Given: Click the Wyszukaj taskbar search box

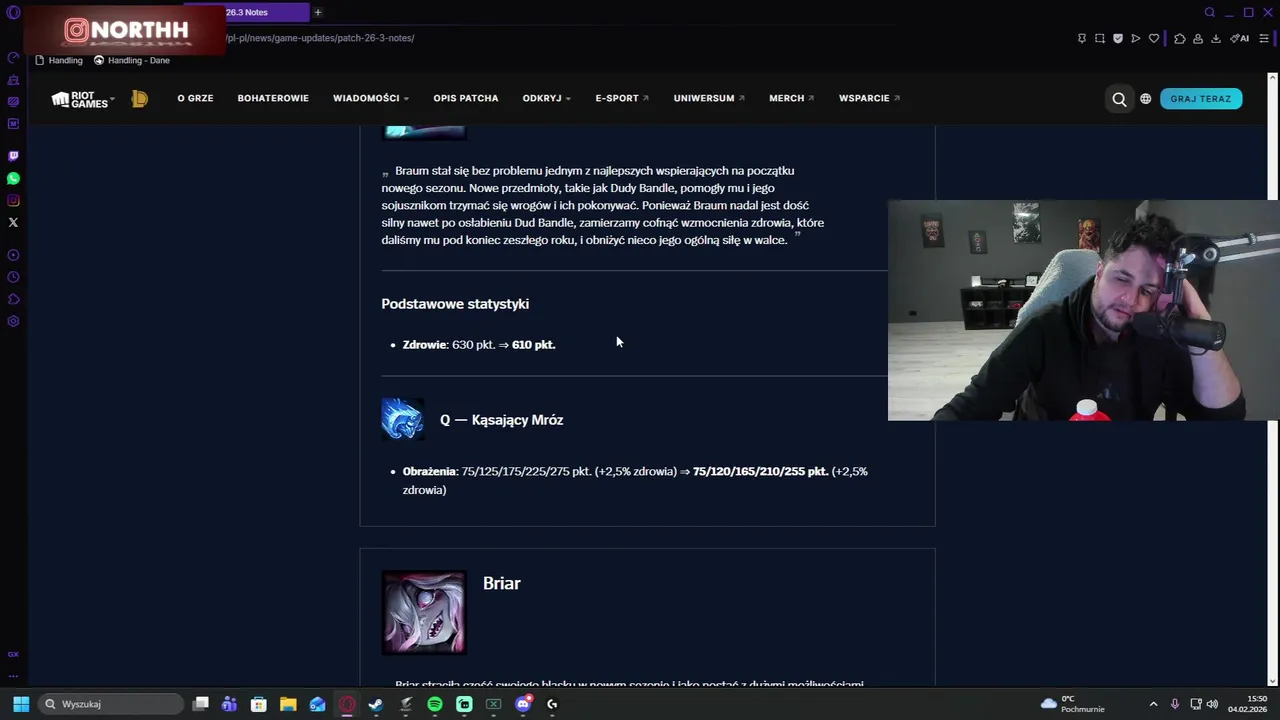Looking at the screenshot, I should pyautogui.click(x=111, y=704).
